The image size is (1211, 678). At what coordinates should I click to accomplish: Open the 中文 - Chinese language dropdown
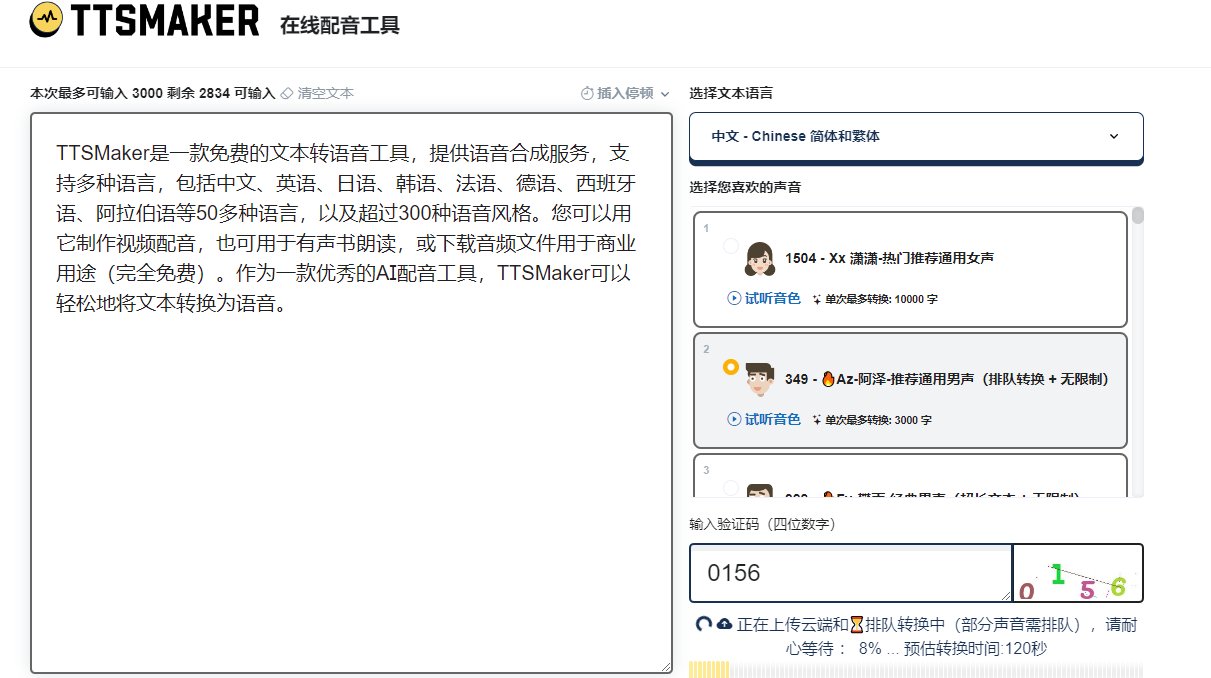[915, 136]
